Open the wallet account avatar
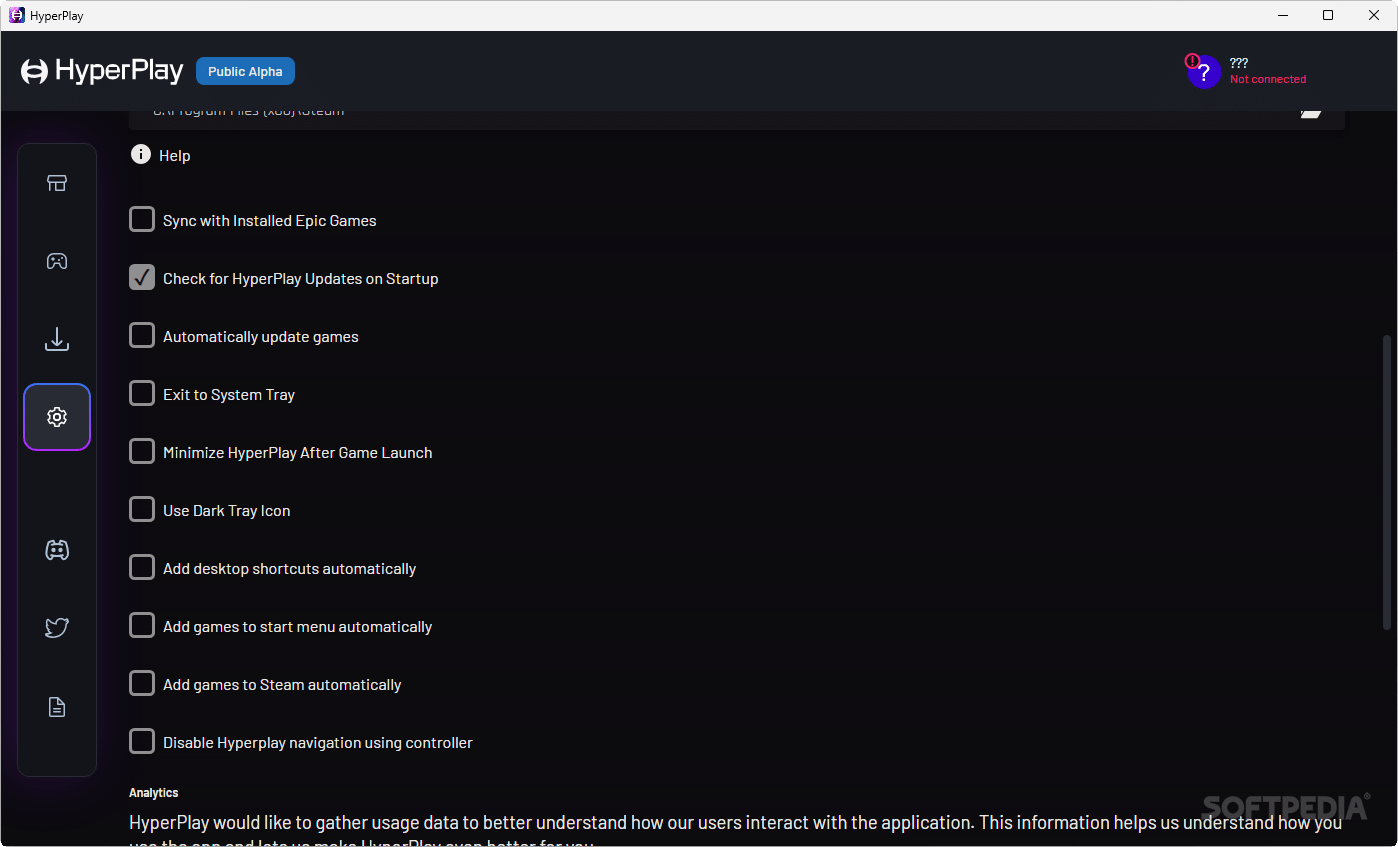Screen dimensions: 1398x847 (x=1203, y=71)
